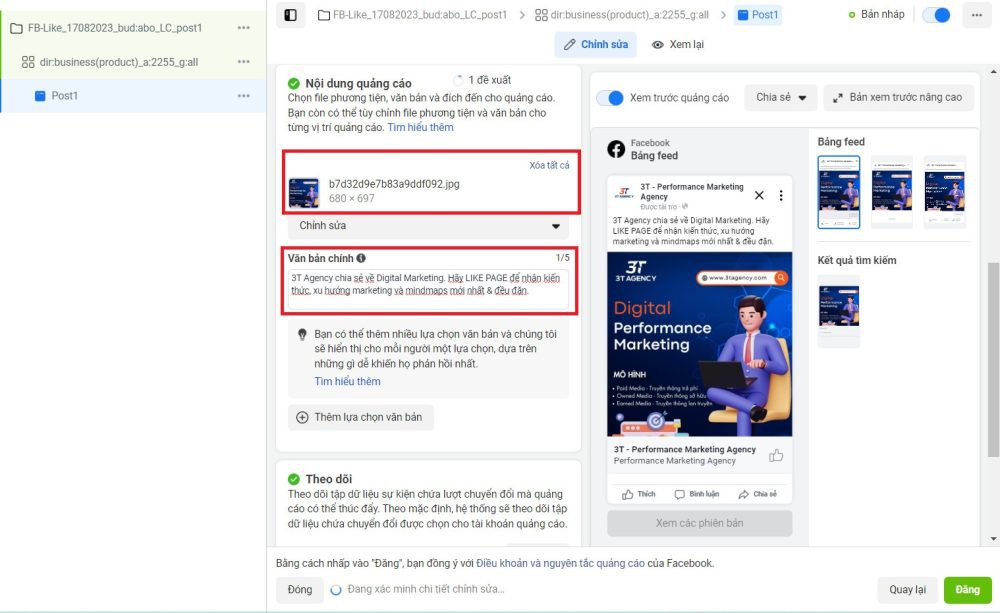Click the 1 đề xuất suggestion indicator
The width and height of the screenshot is (1000, 613).
[482, 80]
